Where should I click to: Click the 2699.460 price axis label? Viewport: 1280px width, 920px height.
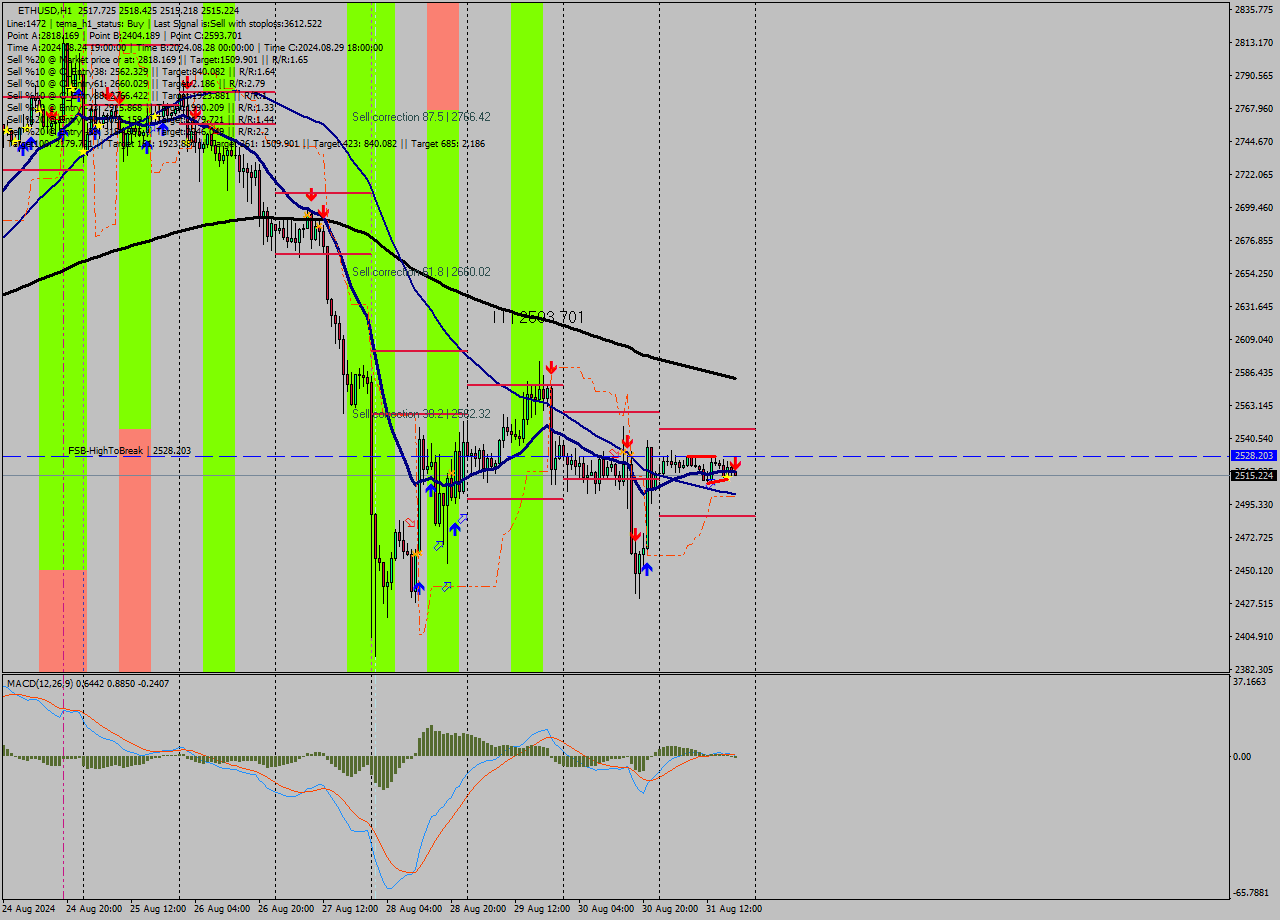(1253, 208)
